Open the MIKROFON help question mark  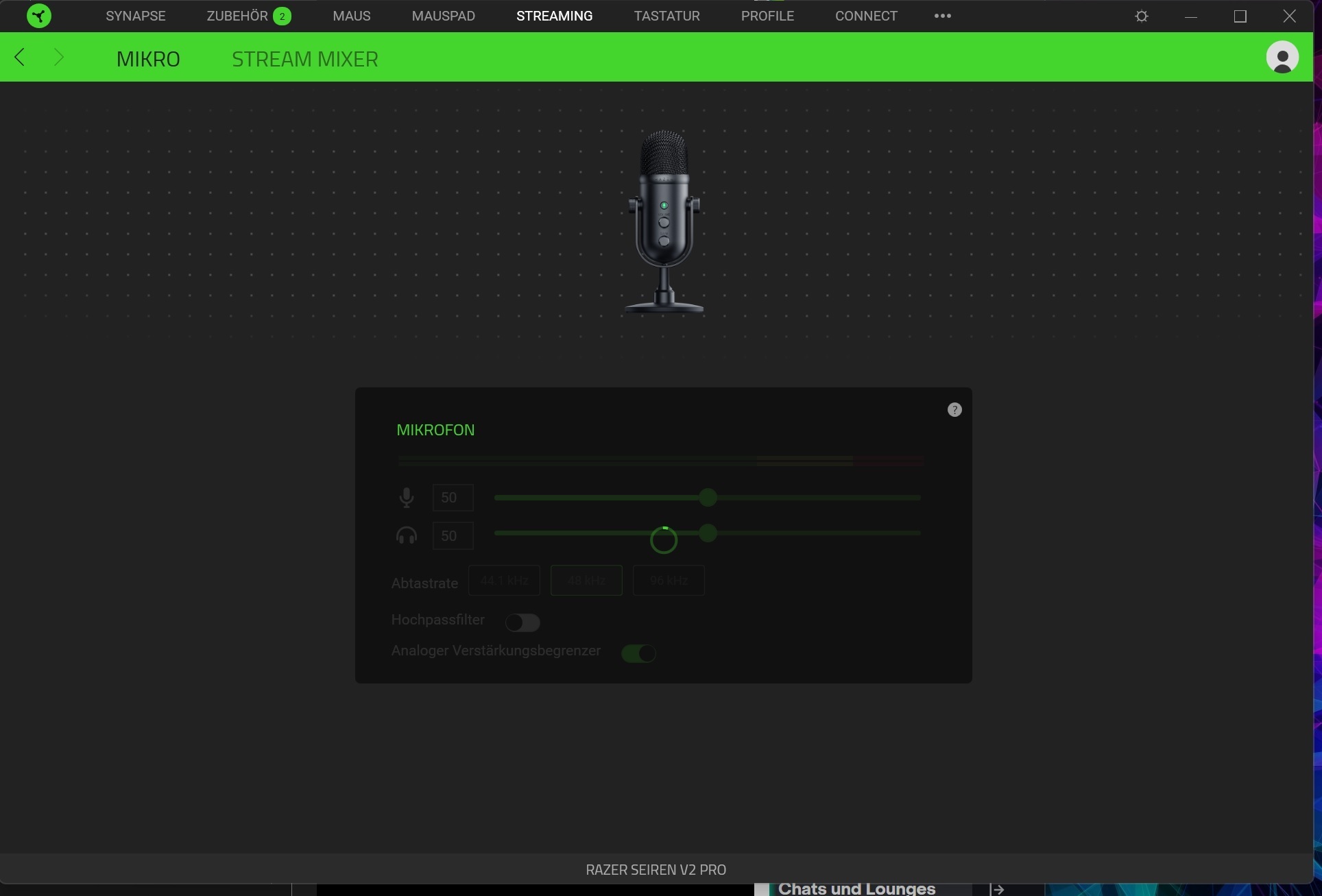pyautogui.click(x=954, y=410)
